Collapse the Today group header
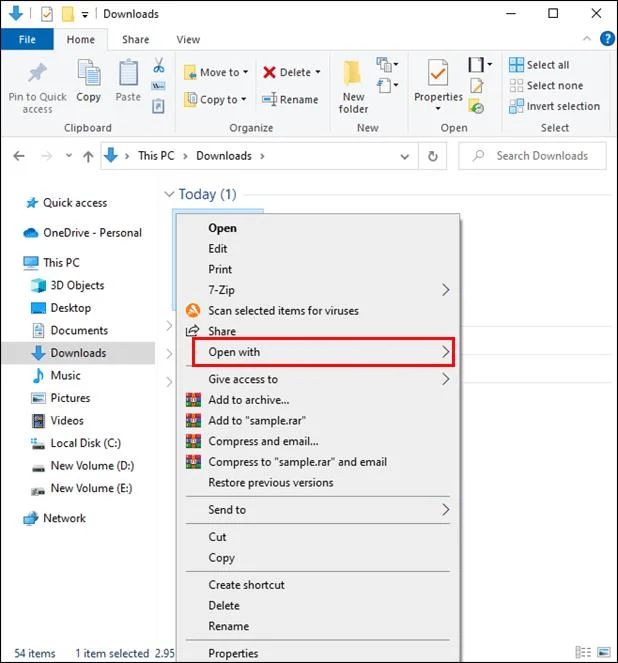This screenshot has width=618, height=663. [168, 194]
